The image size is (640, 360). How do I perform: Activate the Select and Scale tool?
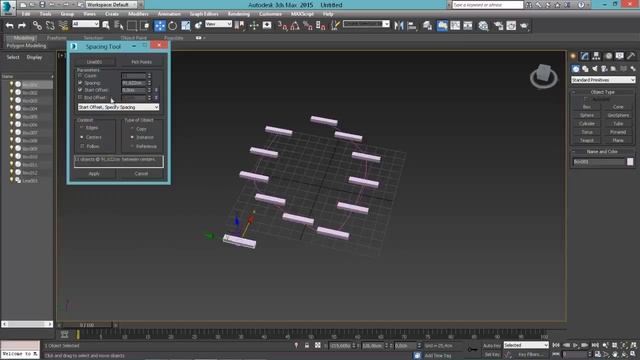coord(186,26)
